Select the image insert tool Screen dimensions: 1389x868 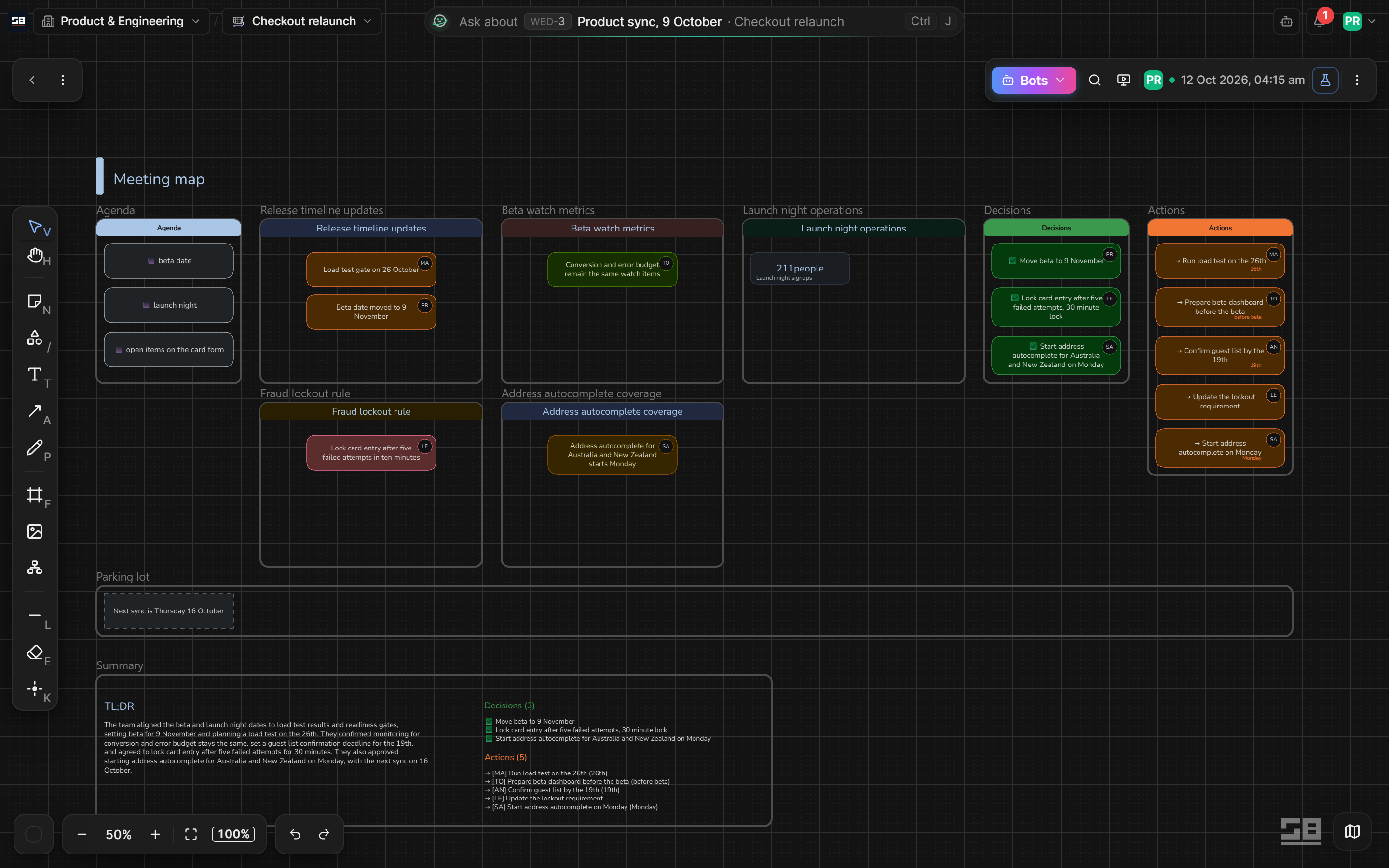pos(35,531)
